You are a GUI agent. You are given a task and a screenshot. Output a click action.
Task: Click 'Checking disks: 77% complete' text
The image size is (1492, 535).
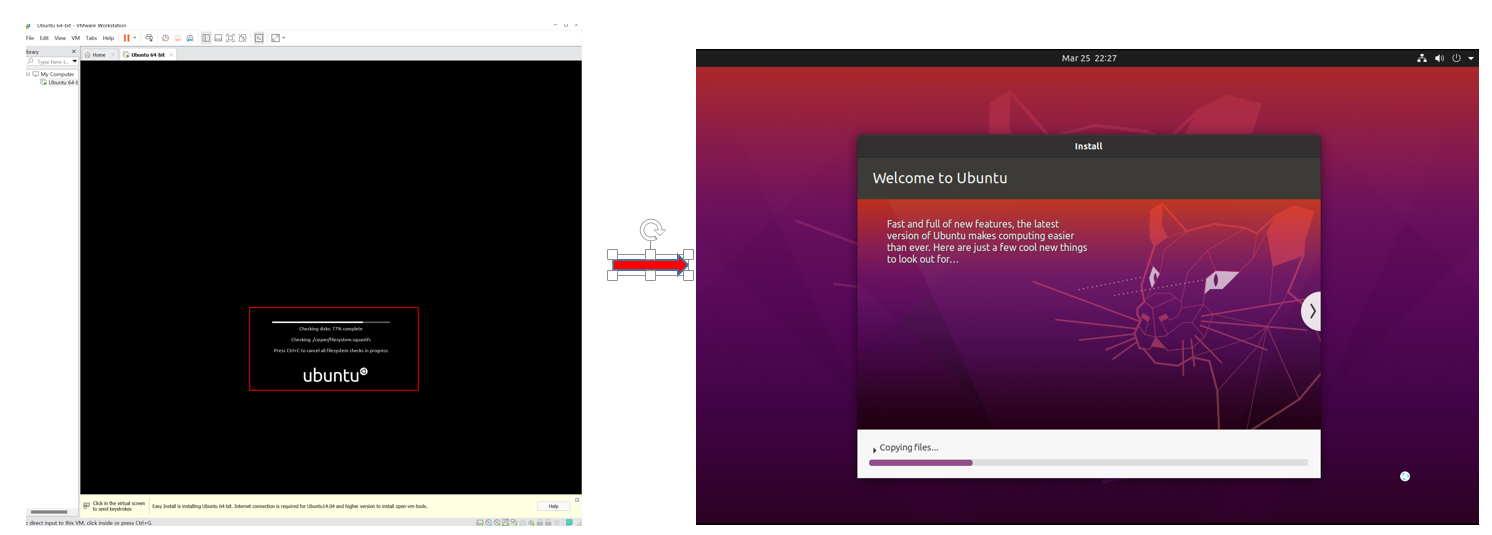click(331, 329)
